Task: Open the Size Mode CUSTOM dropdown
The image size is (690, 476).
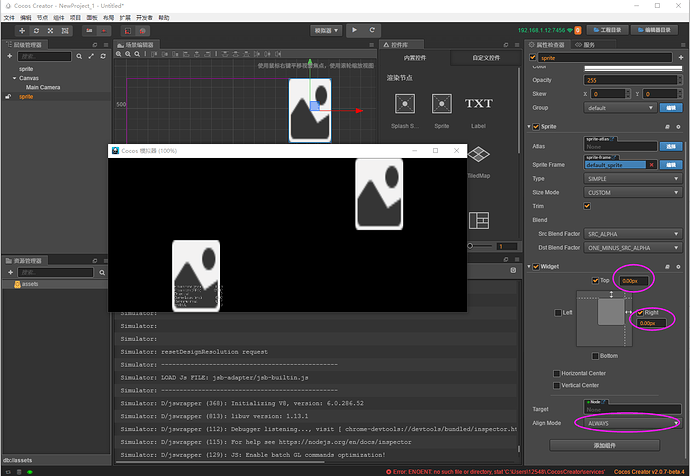Action: pyautogui.click(x=633, y=193)
